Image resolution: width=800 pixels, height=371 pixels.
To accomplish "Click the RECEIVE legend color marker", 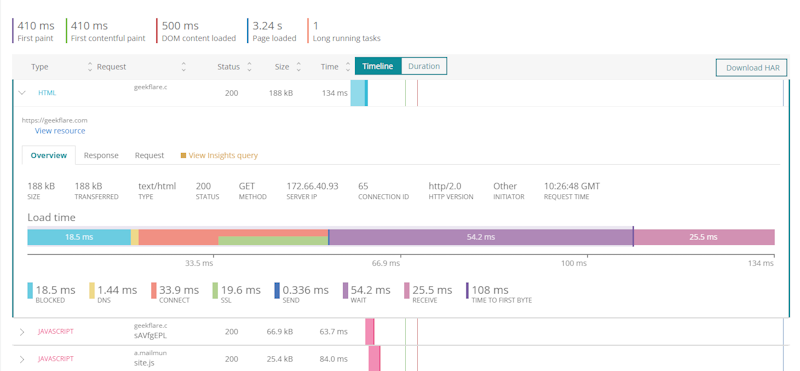I will [x=407, y=291].
